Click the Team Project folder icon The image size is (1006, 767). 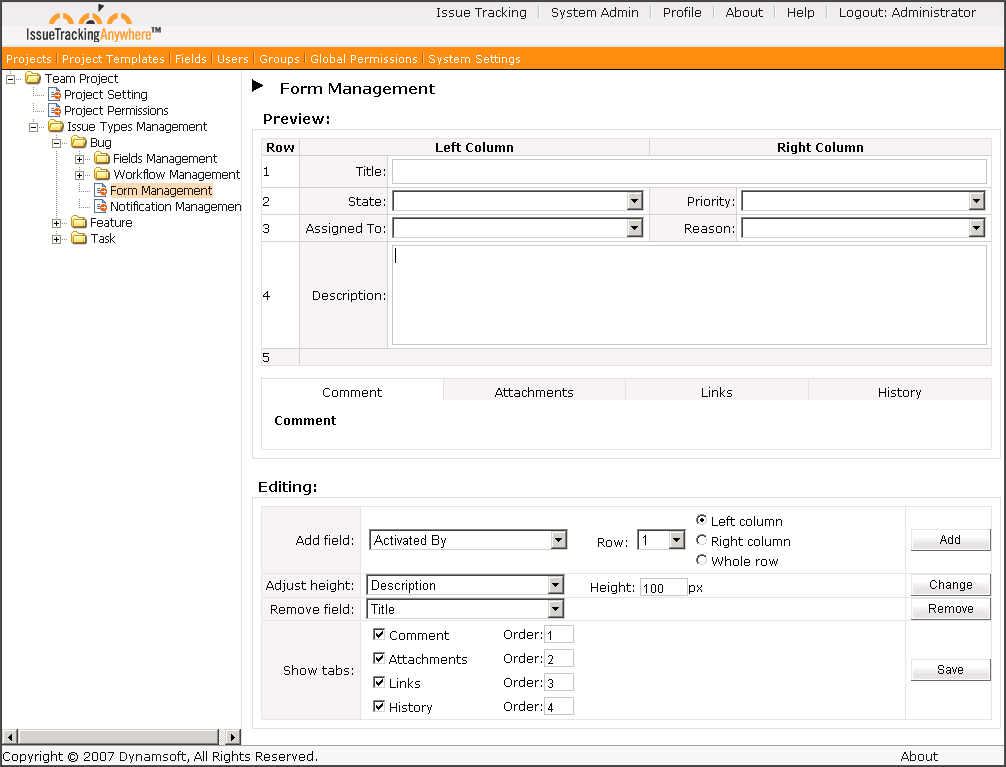pos(33,79)
